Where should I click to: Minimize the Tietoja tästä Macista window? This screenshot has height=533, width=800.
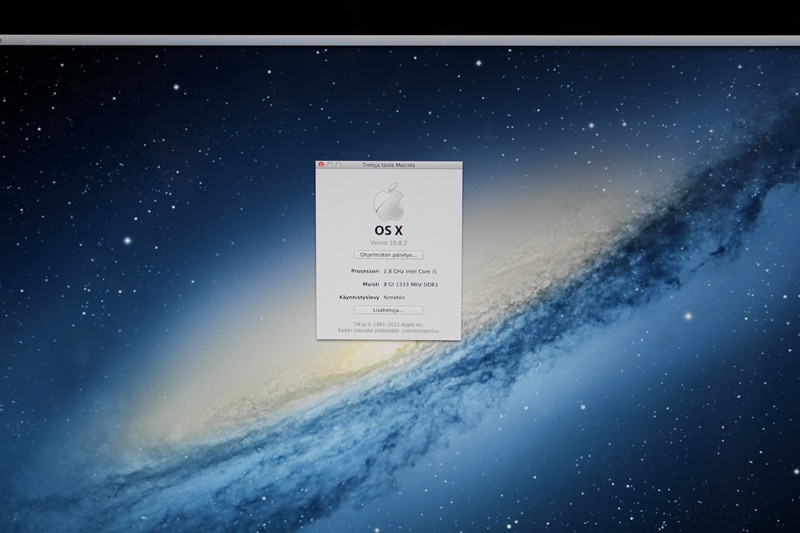330,165
